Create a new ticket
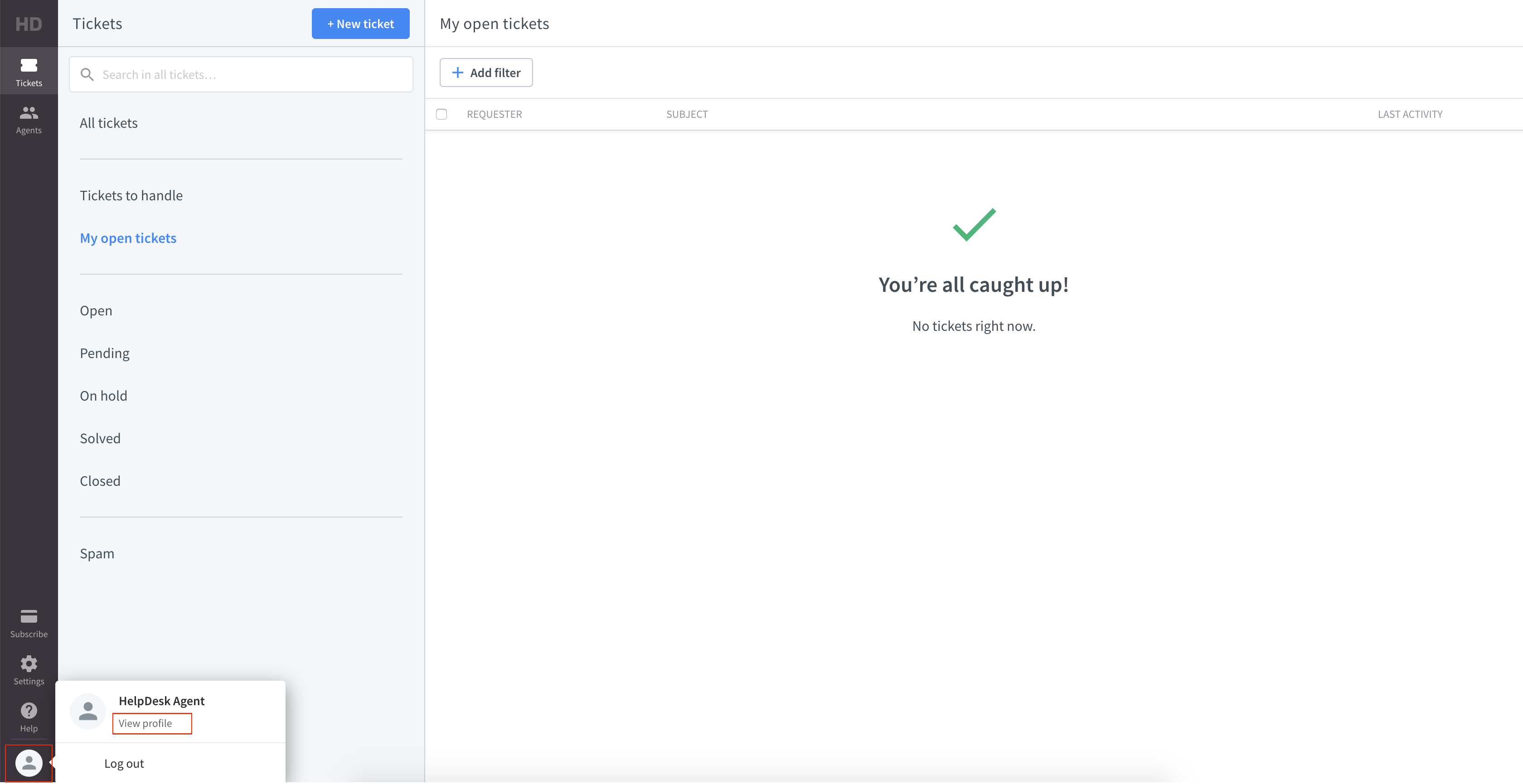The height and width of the screenshot is (784, 1523). [361, 24]
